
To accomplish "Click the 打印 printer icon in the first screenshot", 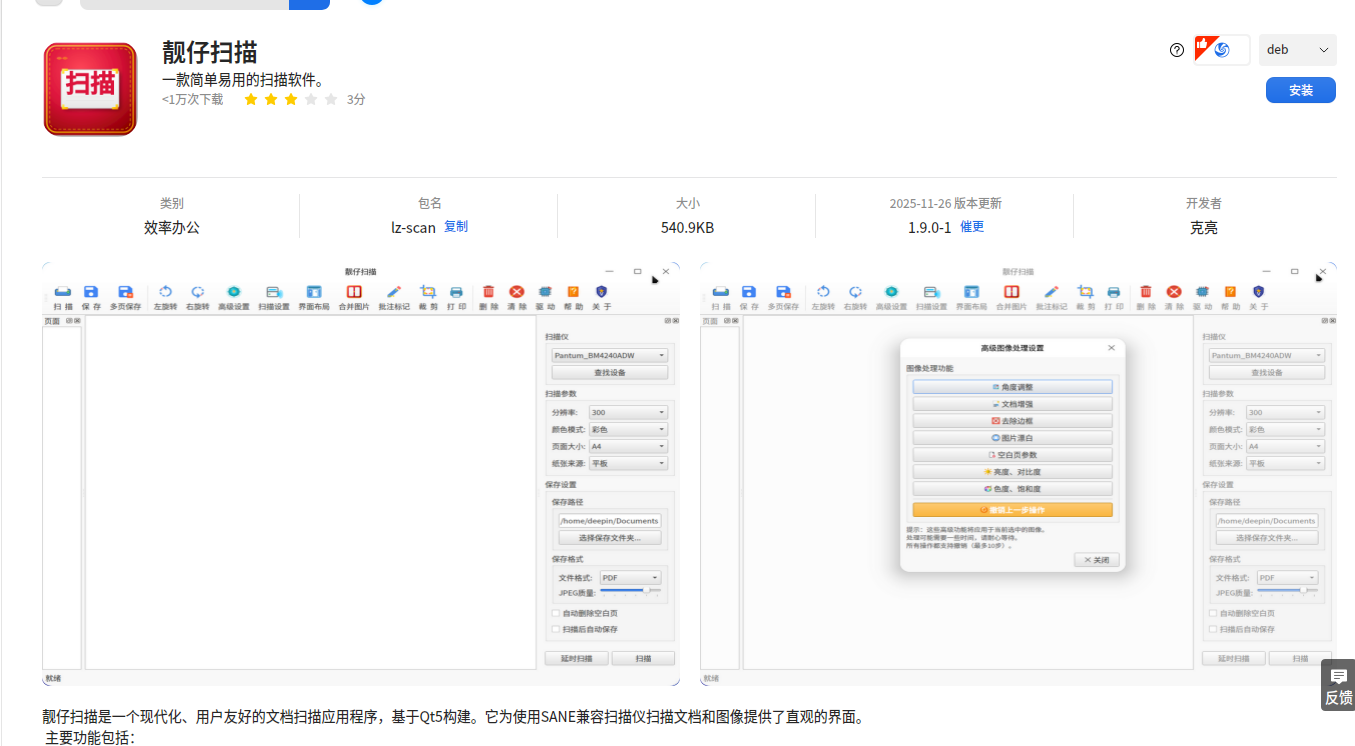I will pos(456,292).
